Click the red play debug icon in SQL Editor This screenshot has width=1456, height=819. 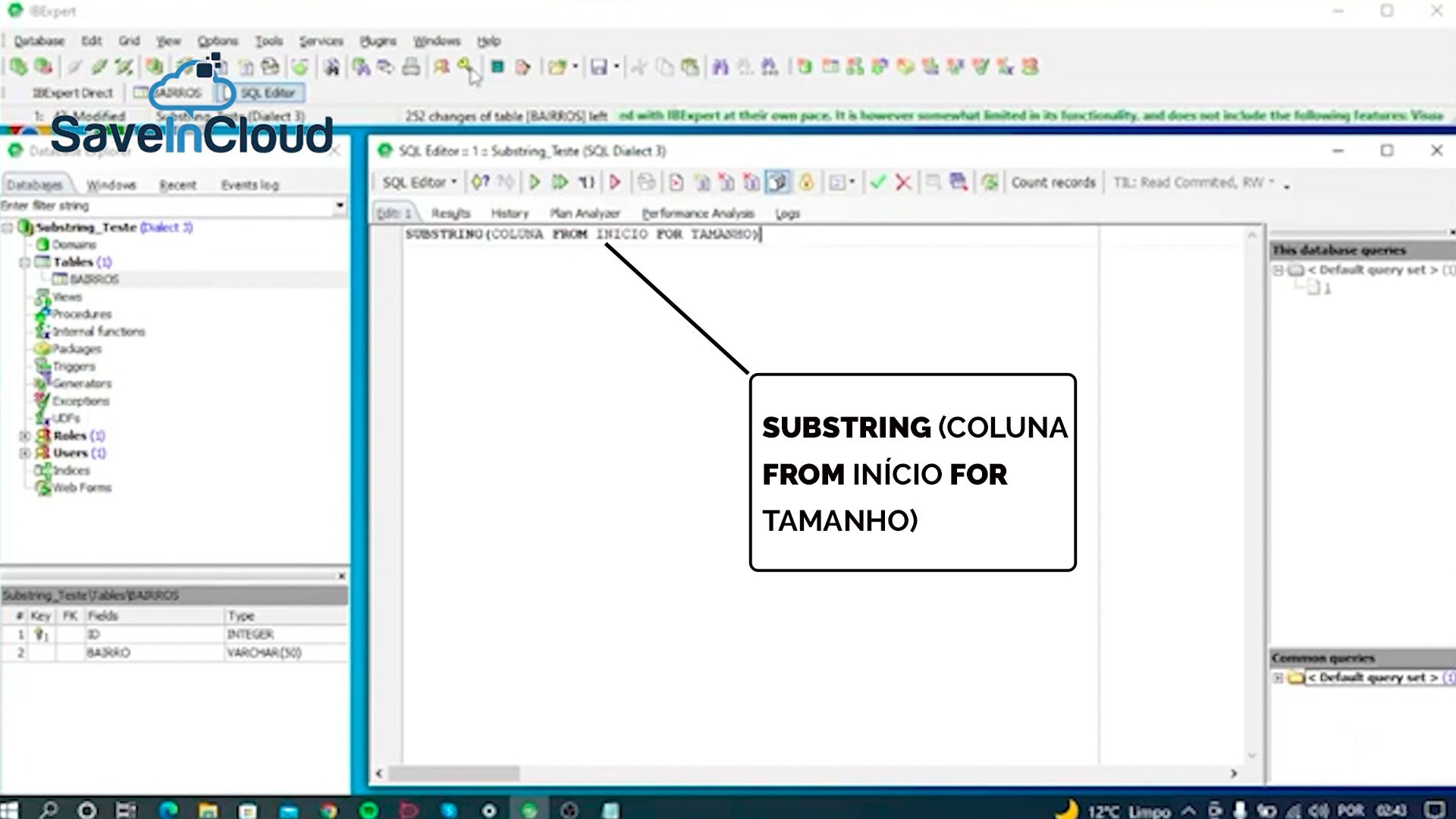tap(615, 182)
